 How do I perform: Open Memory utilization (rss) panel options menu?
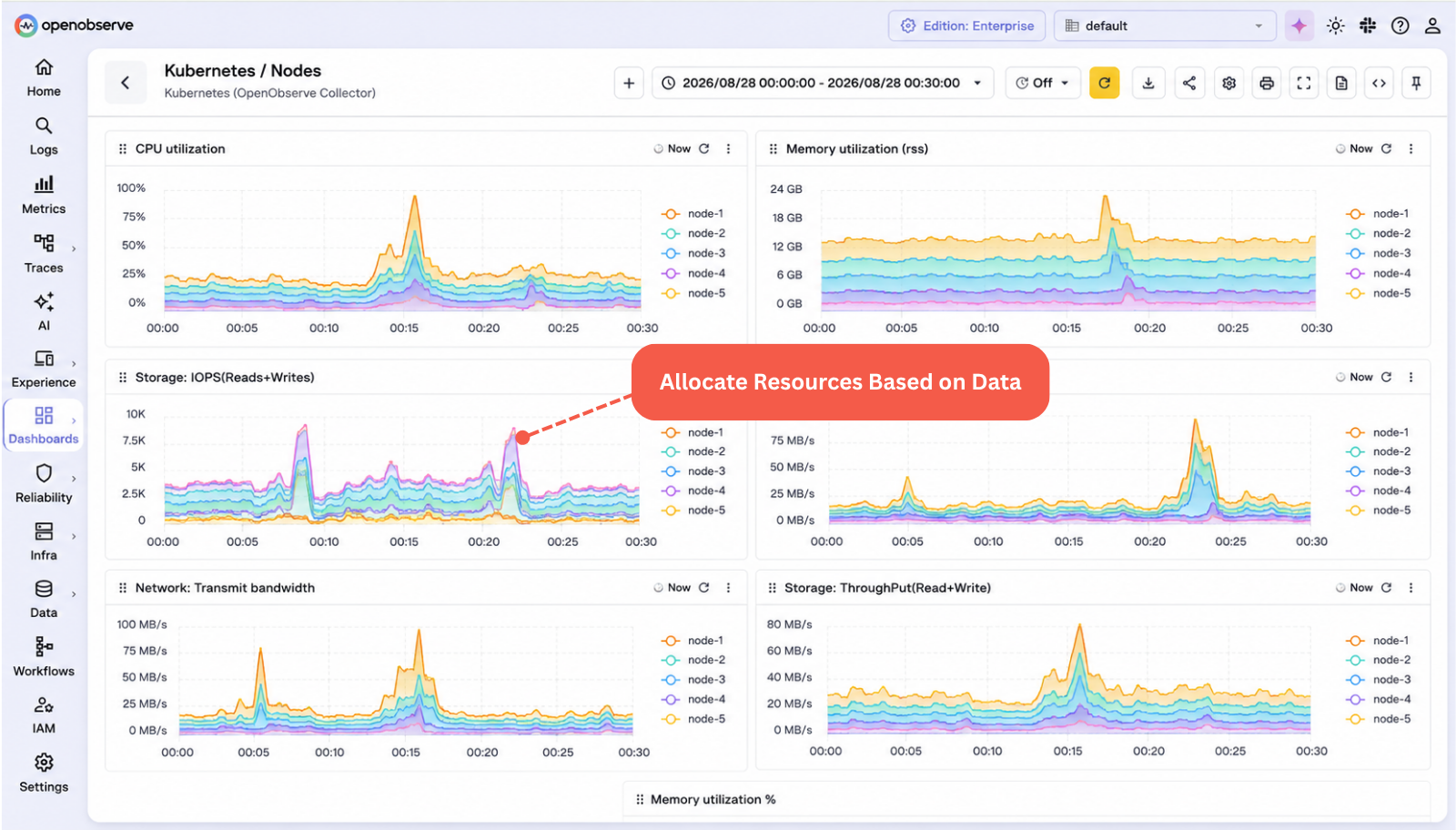(x=1411, y=148)
